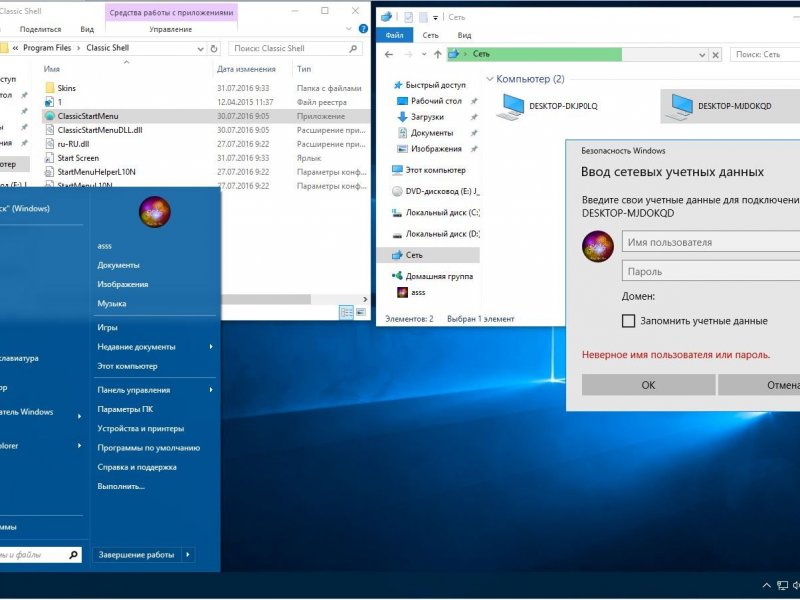Click the 'Завершение работы' button
The width and height of the screenshot is (800, 600).
point(137,555)
